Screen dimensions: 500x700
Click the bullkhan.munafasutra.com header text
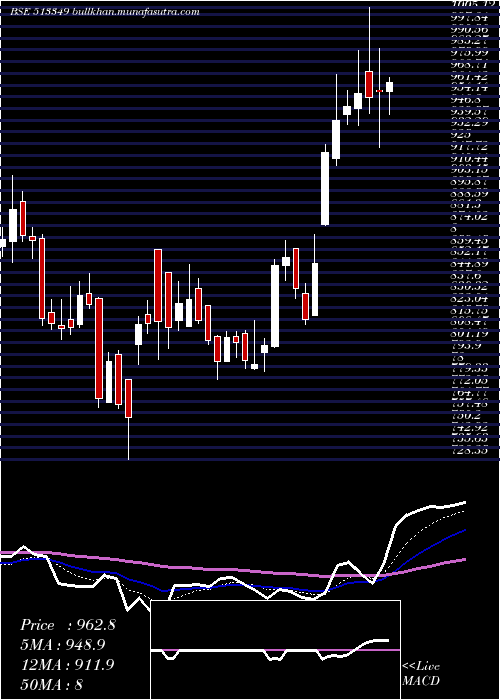pos(136,12)
